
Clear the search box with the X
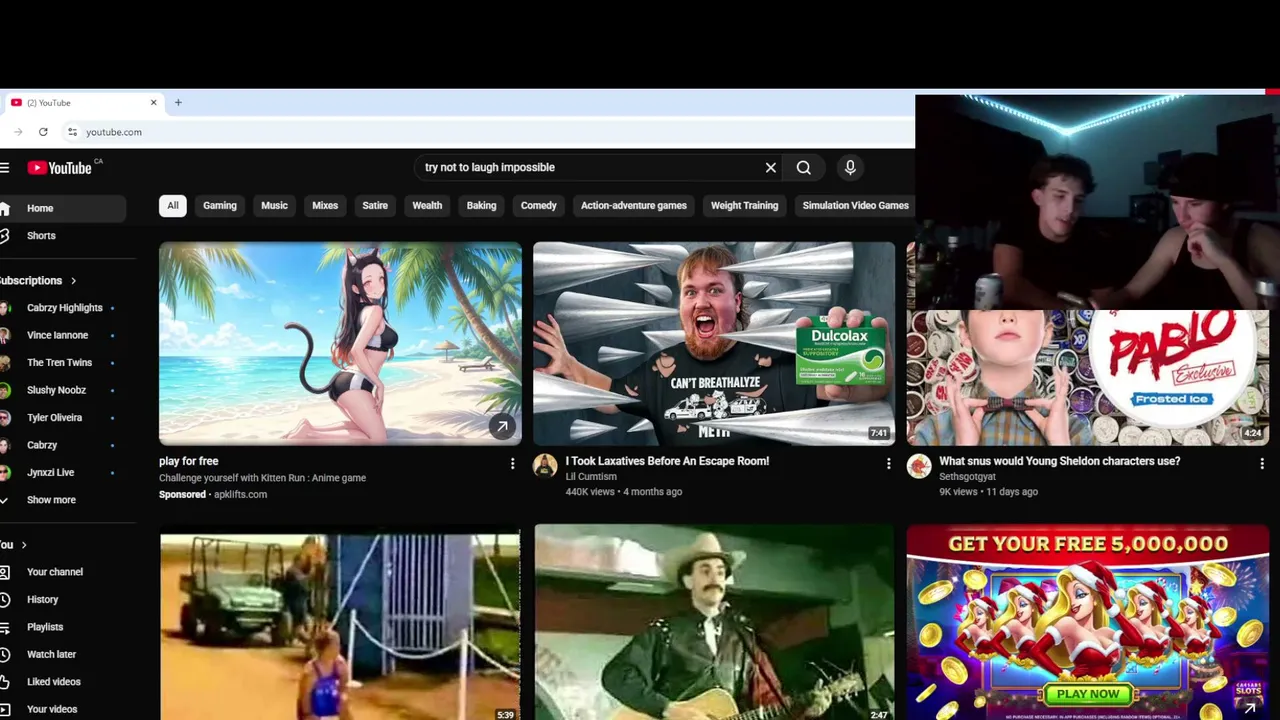(771, 168)
